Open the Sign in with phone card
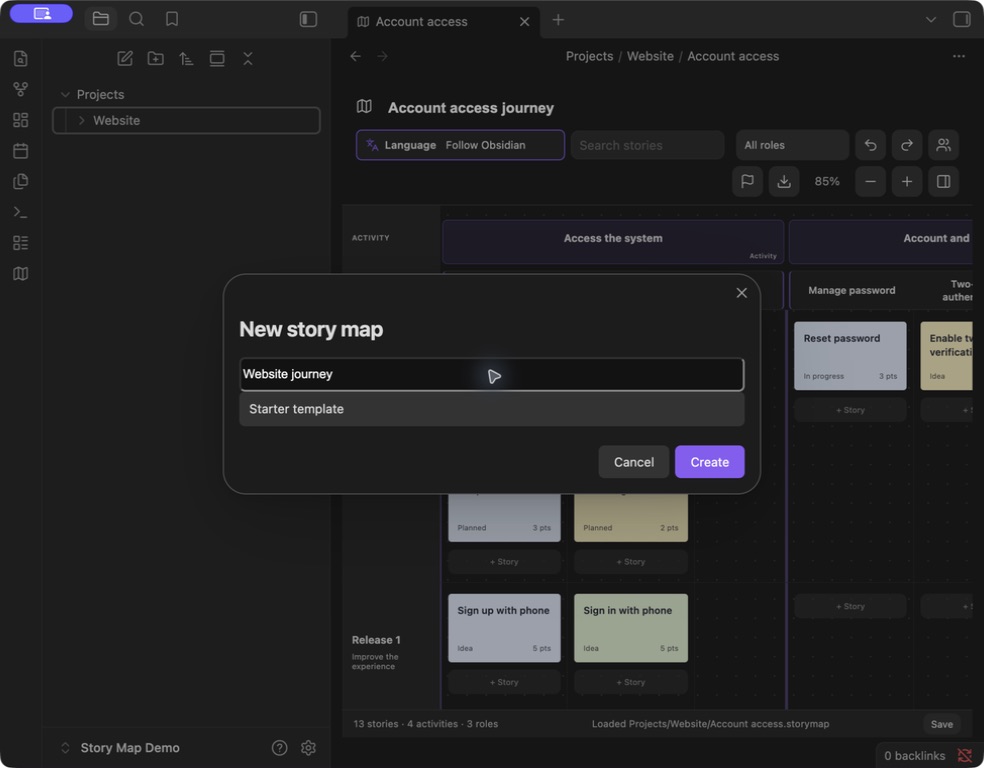 pyautogui.click(x=631, y=628)
